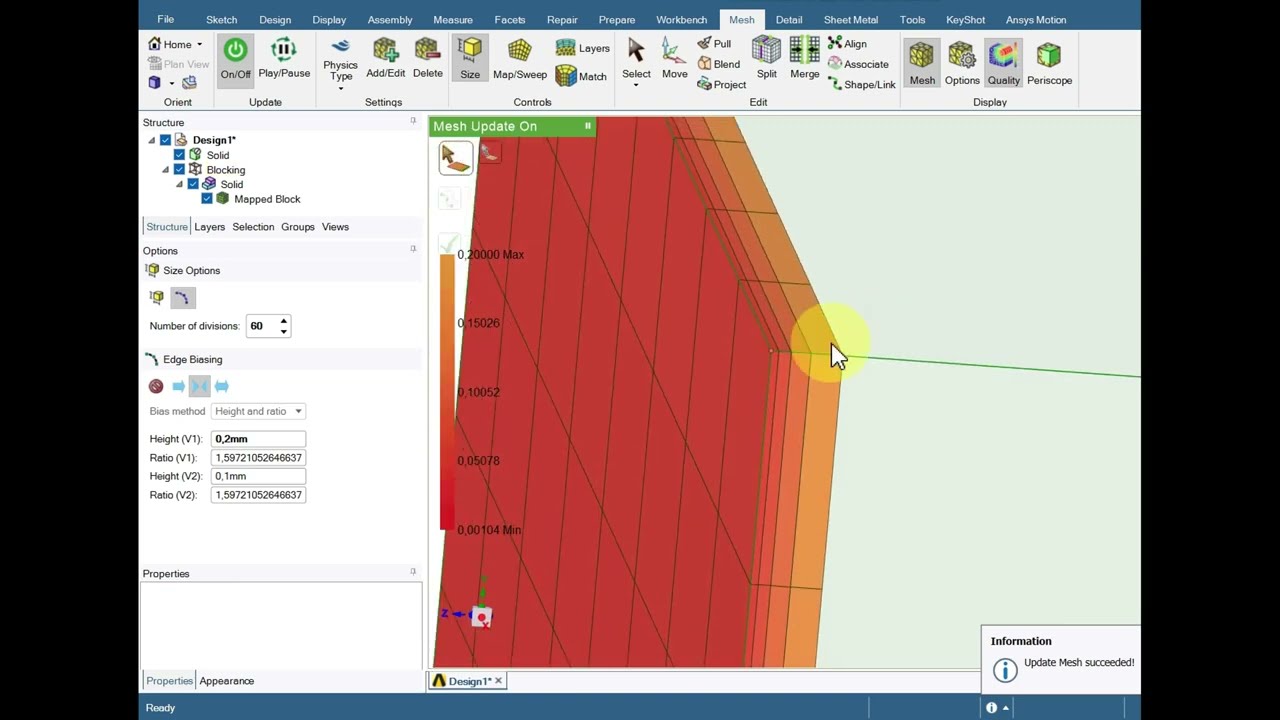Close the Design1 document tab
This screenshot has width=1280, height=720.
click(498, 681)
